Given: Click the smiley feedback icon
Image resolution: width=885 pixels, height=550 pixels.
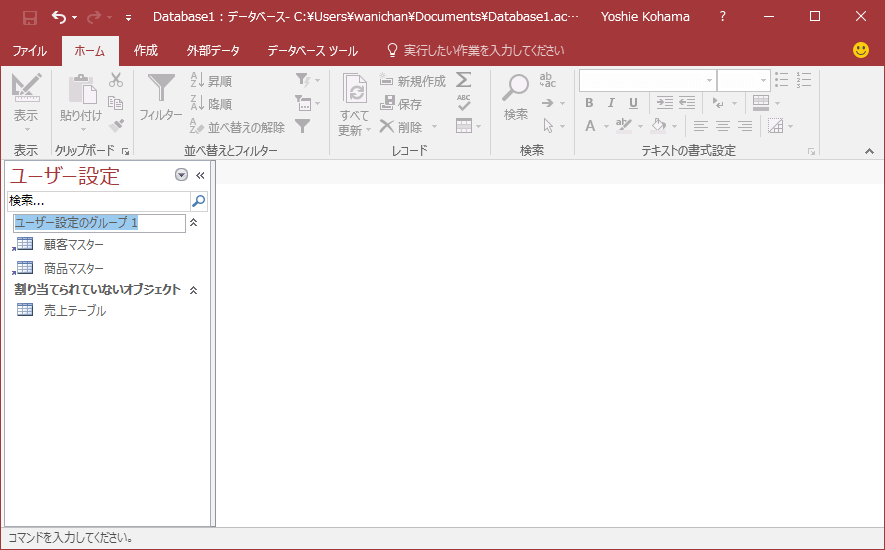Looking at the screenshot, I should click(x=861, y=50).
